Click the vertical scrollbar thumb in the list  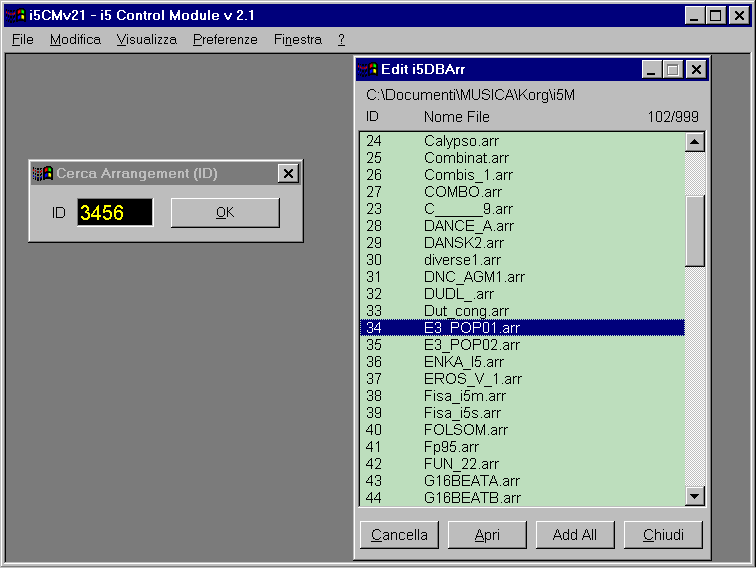(x=695, y=231)
